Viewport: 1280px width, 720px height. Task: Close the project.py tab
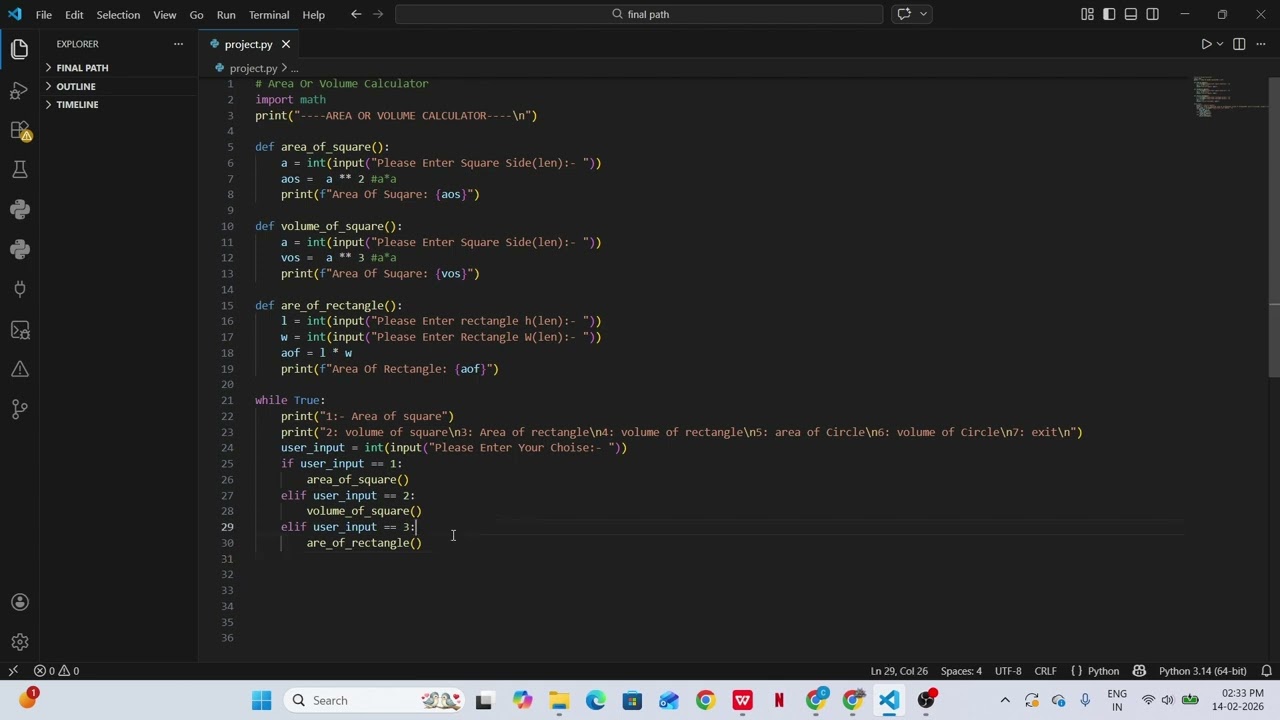click(285, 44)
